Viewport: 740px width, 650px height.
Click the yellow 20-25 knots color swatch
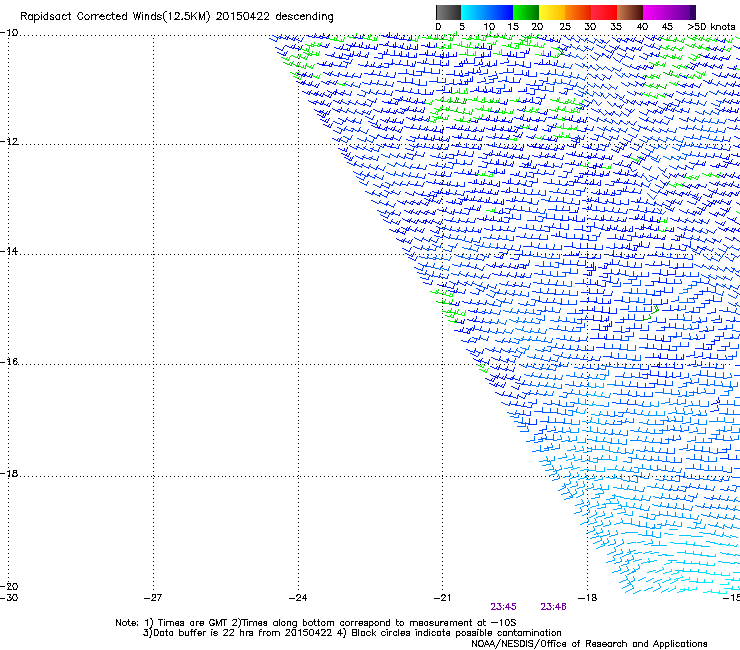(552, 12)
